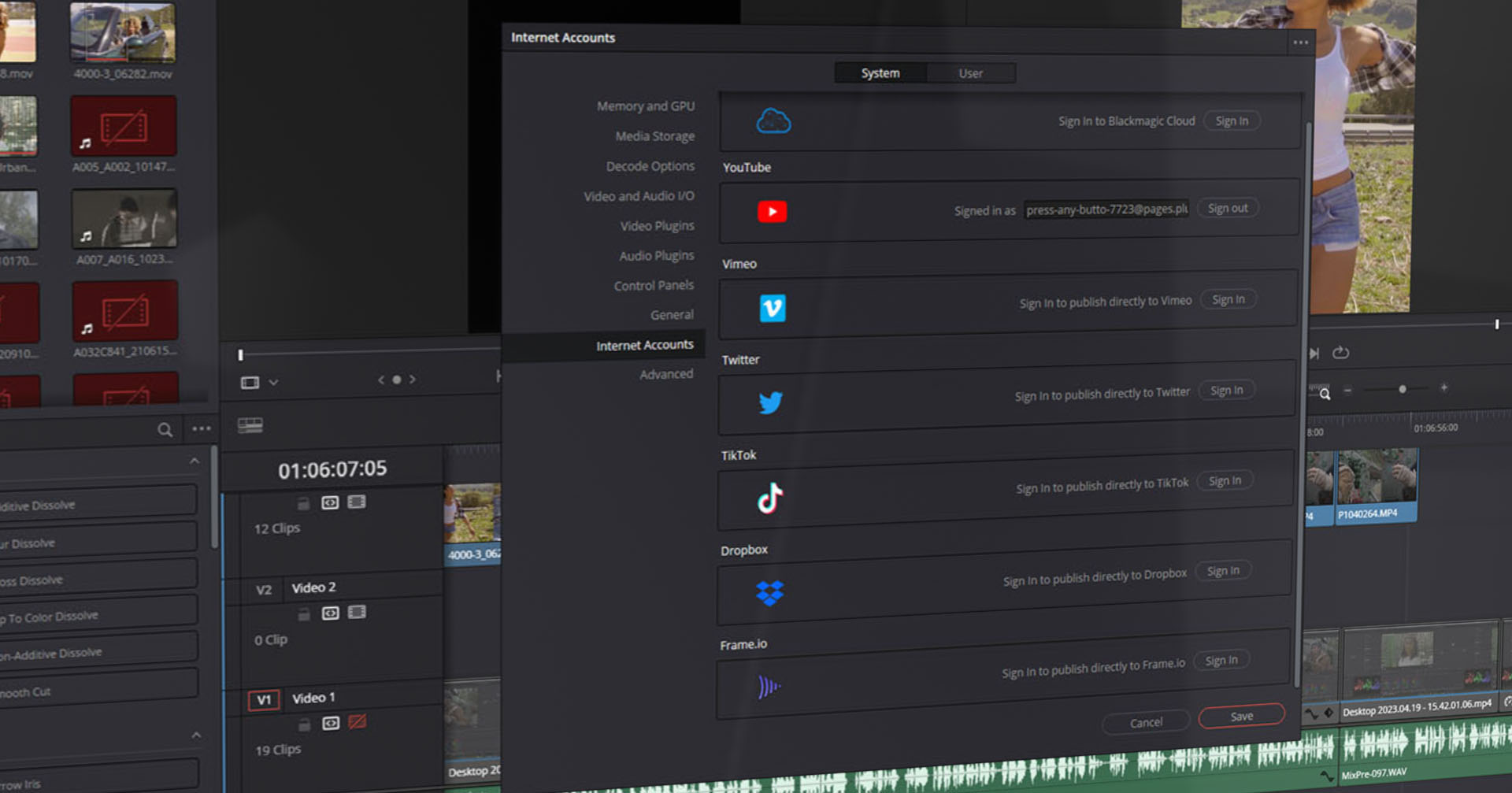1512x793 pixels.
Task: Click the TikTok logo icon
Action: pos(769,498)
